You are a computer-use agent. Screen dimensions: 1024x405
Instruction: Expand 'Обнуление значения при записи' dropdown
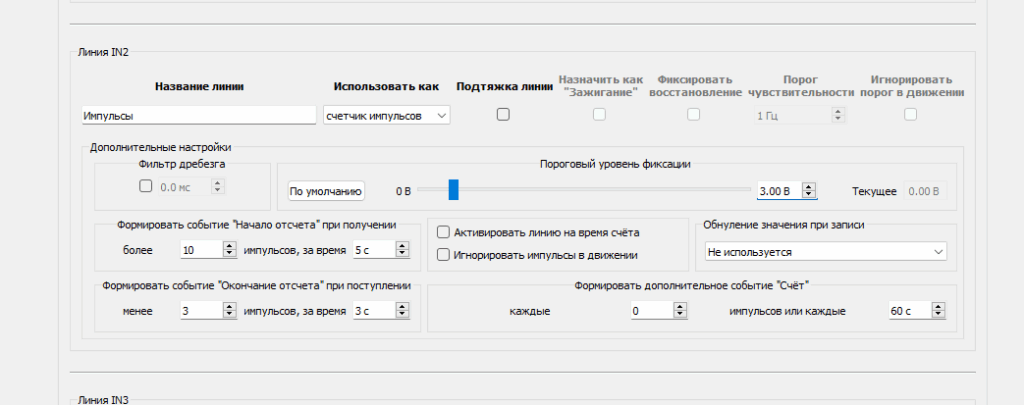click(824, 252)
